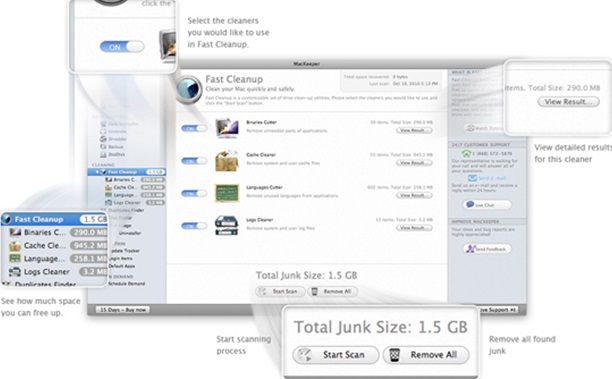This screenshot has height=379, width=612.
Task: Toggle the Cache Cleaner ON switch
Action: pos(194,161)
